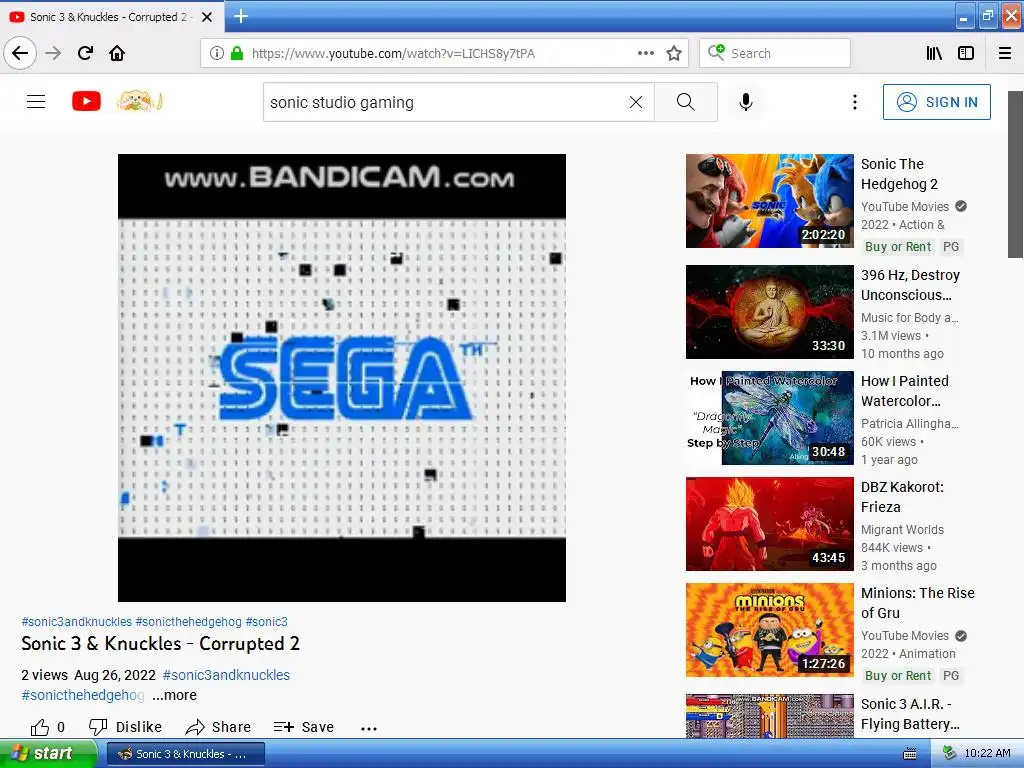Open the YouTube guide hamburger menu
This screenshot has width=1024, height=768.
(36, 101)
